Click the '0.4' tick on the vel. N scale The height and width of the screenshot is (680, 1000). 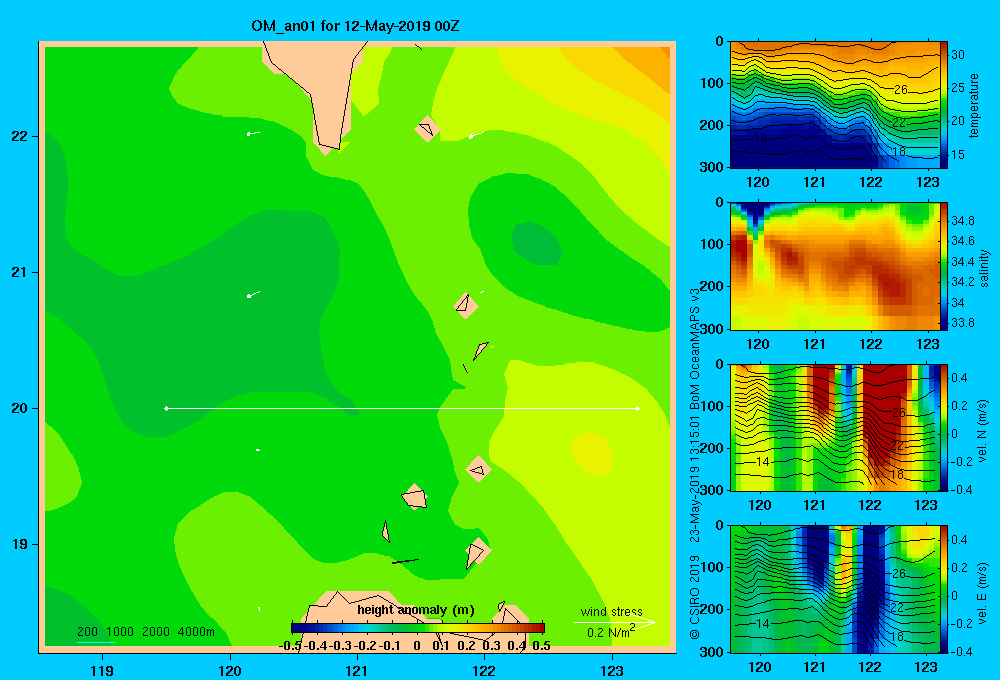[959, 378]
